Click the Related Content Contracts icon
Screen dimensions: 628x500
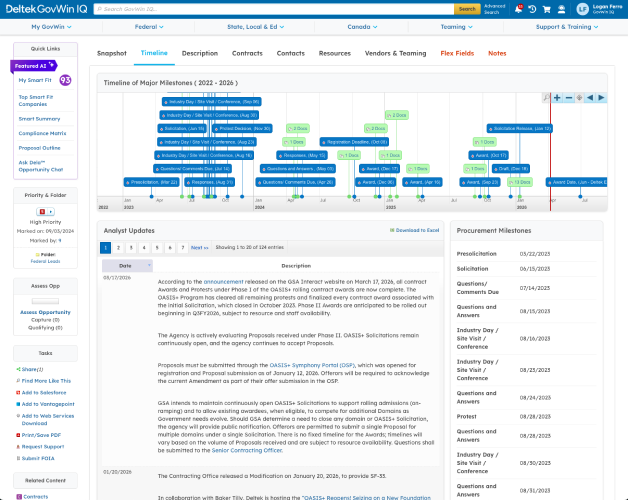click(19, 497)
